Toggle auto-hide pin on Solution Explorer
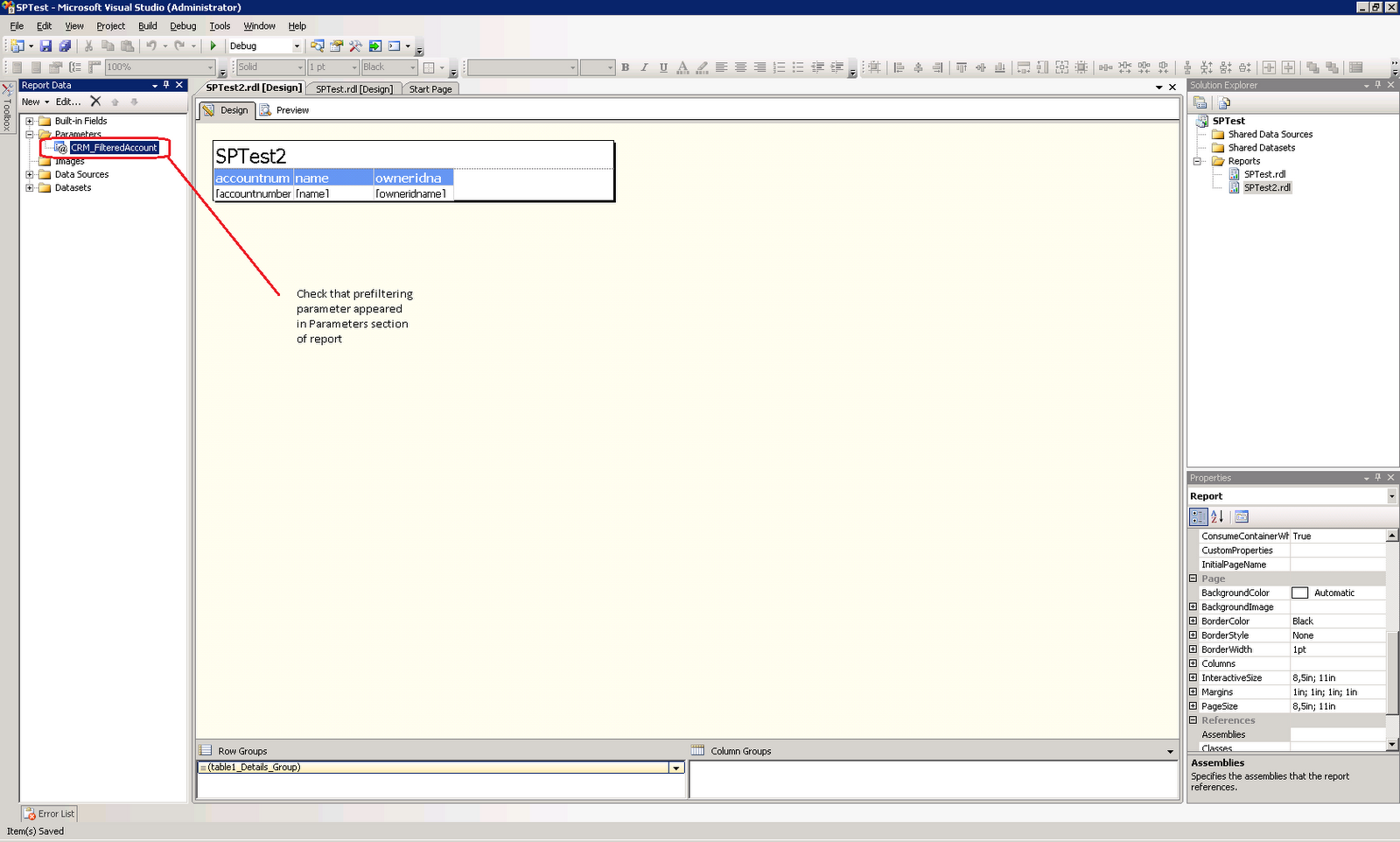Viewport: 1400px width, 842px height. [x=1378, y=85]
